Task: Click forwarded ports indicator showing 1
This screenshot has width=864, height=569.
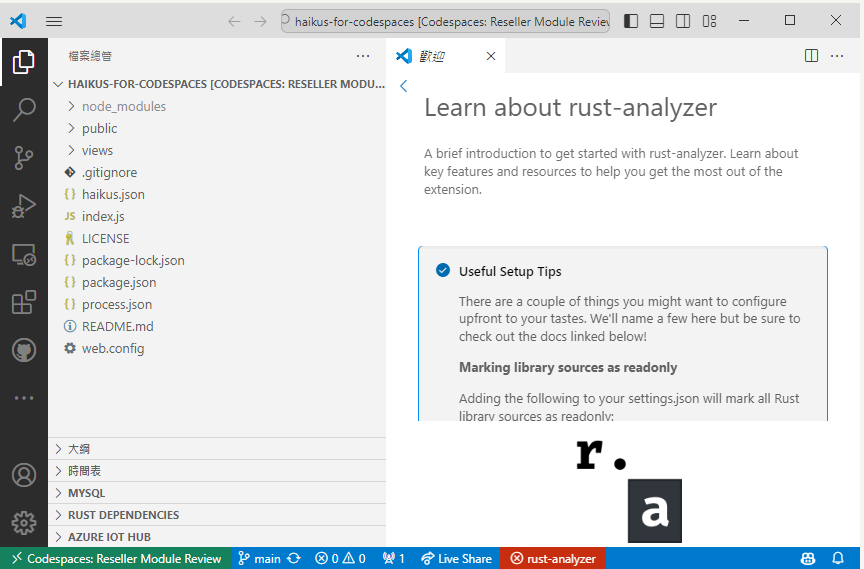Action: (393, 559)
